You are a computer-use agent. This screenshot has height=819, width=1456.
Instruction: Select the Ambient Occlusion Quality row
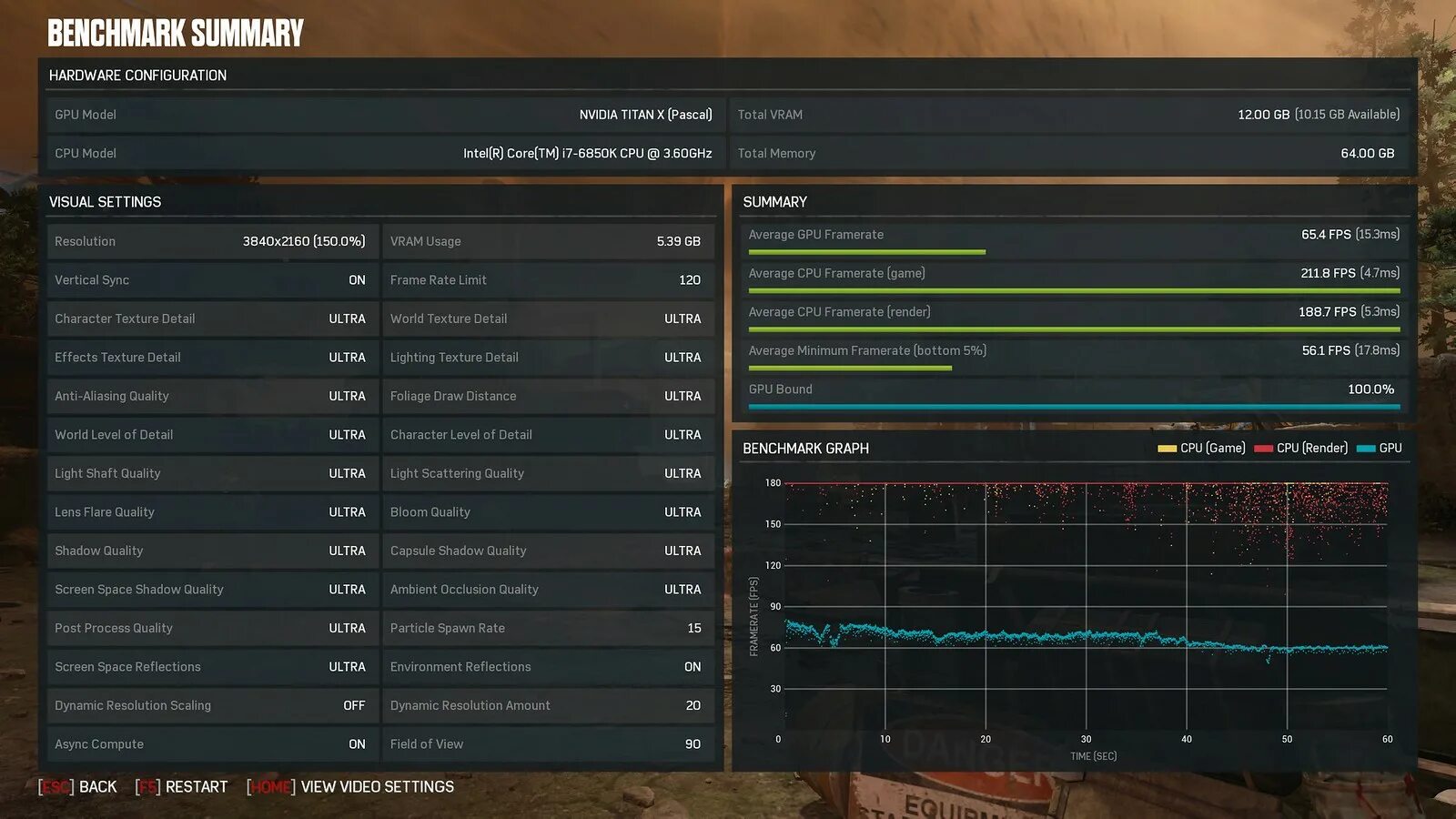[548, 590]
